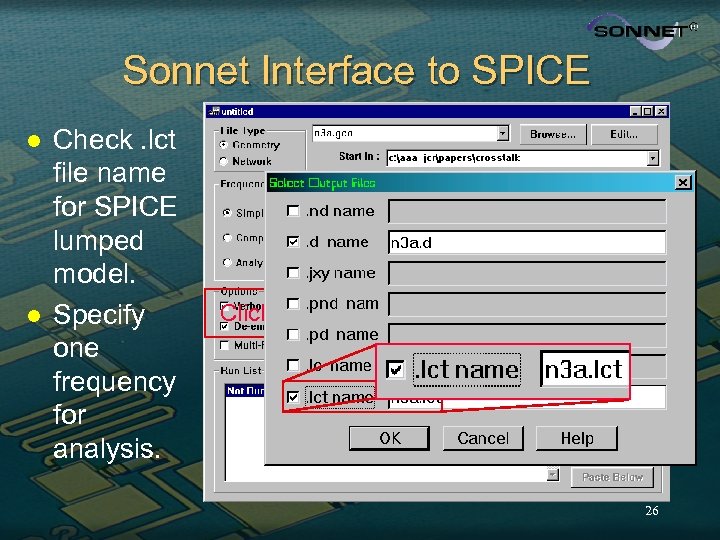The image size is (720, 540).
Task: Minimize the untitled window
Action: 636,112
